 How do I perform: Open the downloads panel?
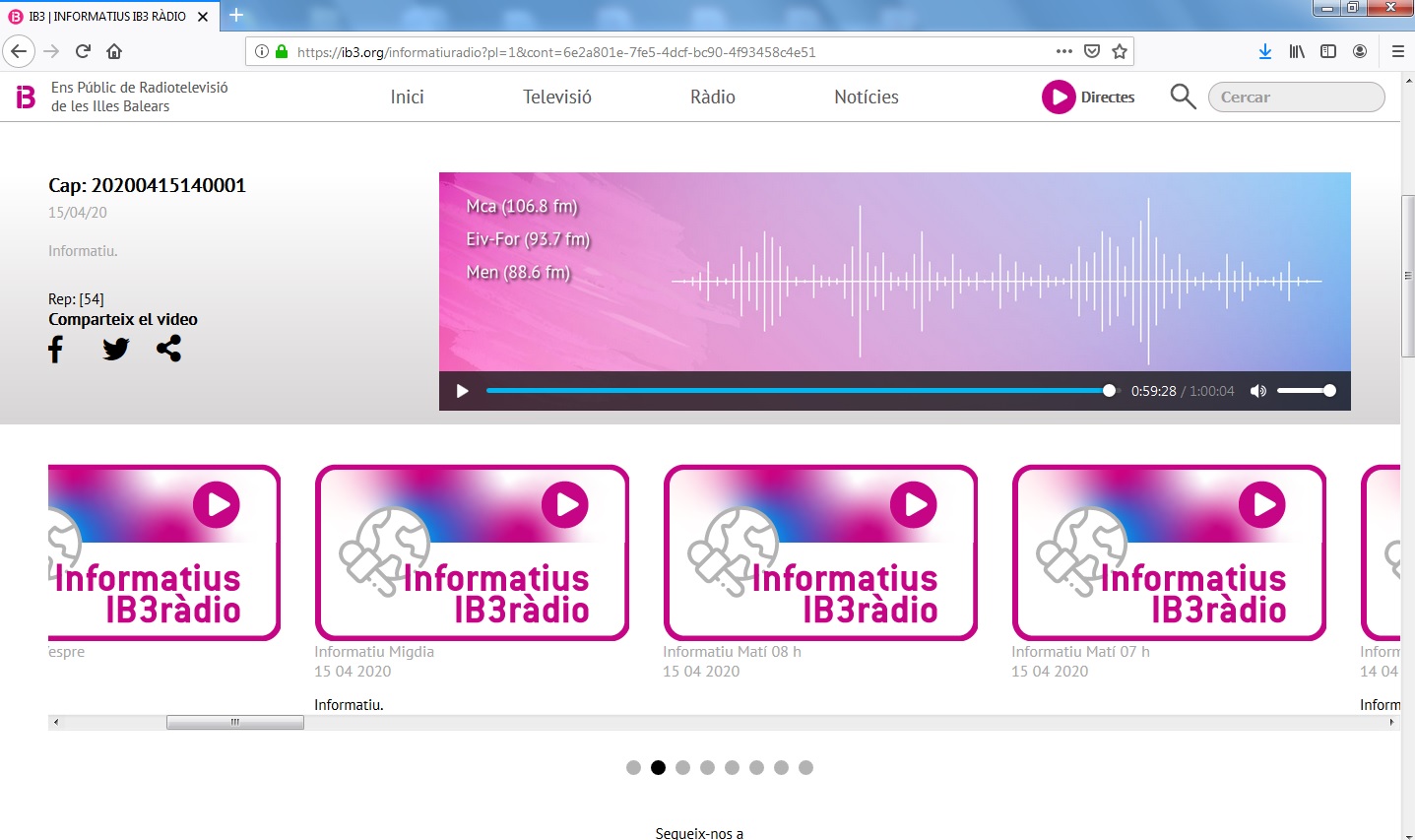pos(1265,51)
